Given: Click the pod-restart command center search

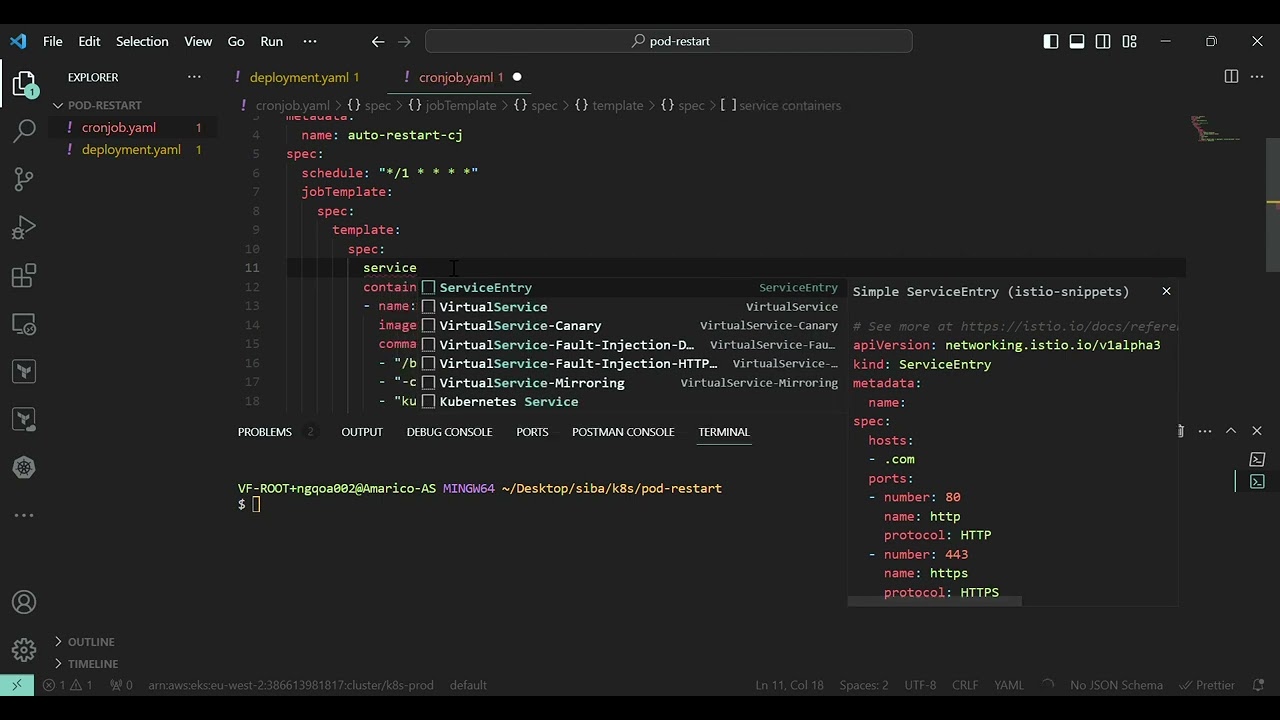Looking at the screenshot, I should 669,41.
